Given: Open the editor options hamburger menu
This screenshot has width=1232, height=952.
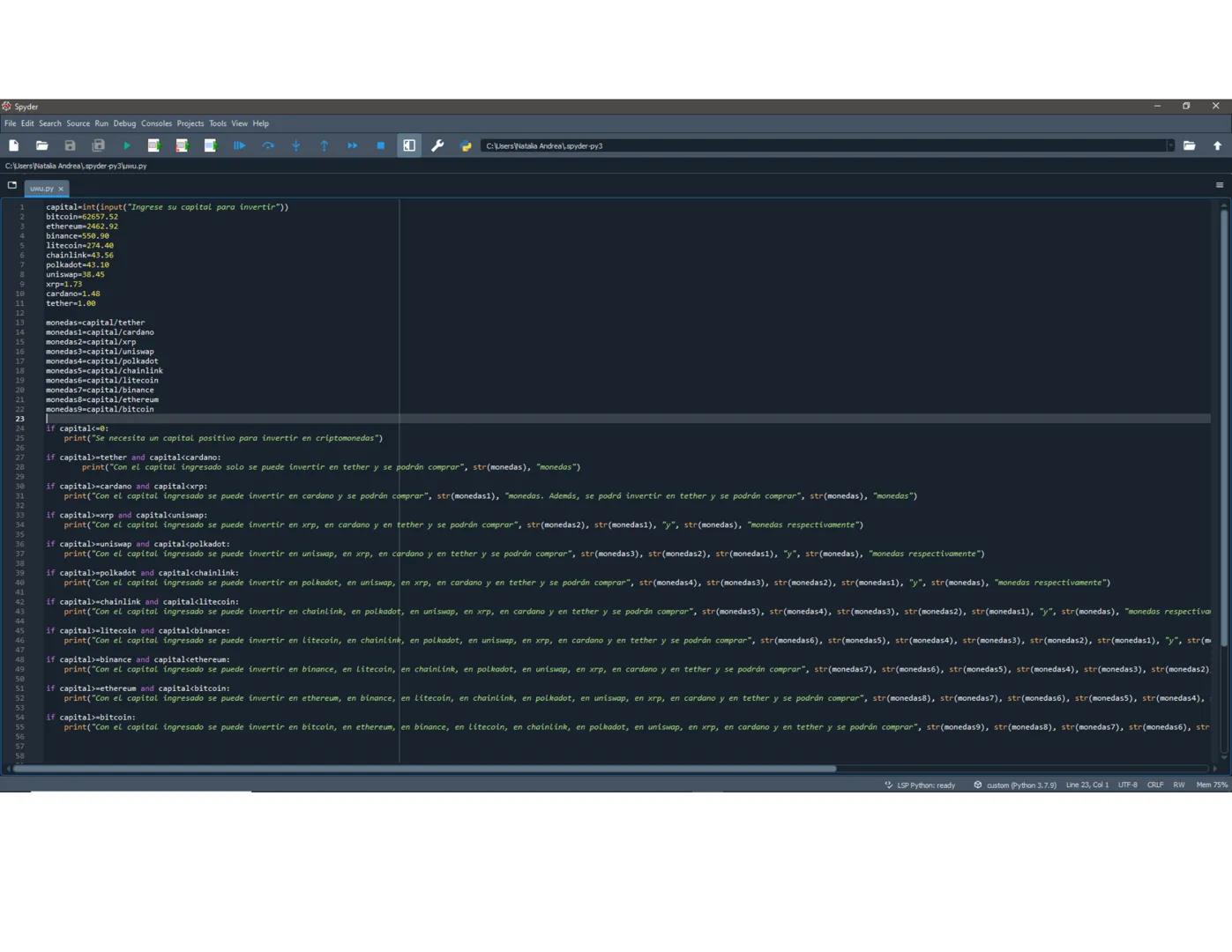Looking at the screenshot, I should click(x=1220, y=186).
